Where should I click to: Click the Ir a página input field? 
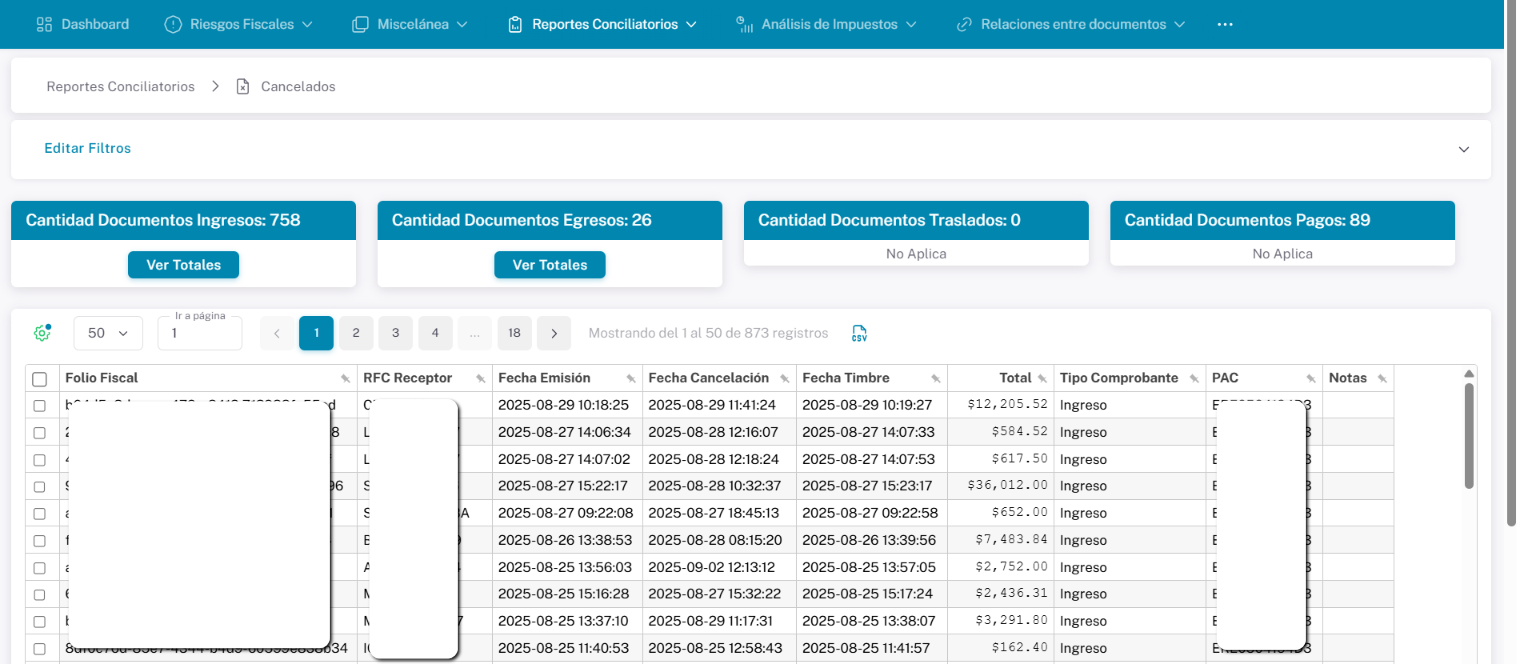[x=200, y=334]
